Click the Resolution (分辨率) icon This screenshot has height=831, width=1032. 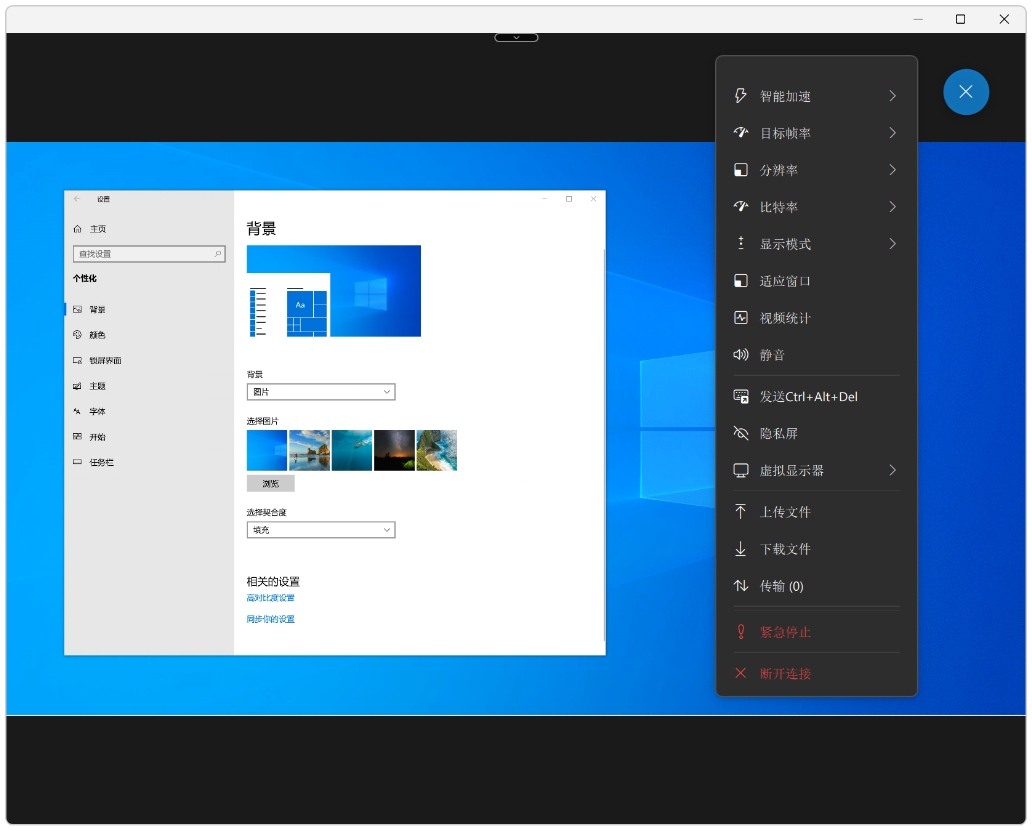740,170
